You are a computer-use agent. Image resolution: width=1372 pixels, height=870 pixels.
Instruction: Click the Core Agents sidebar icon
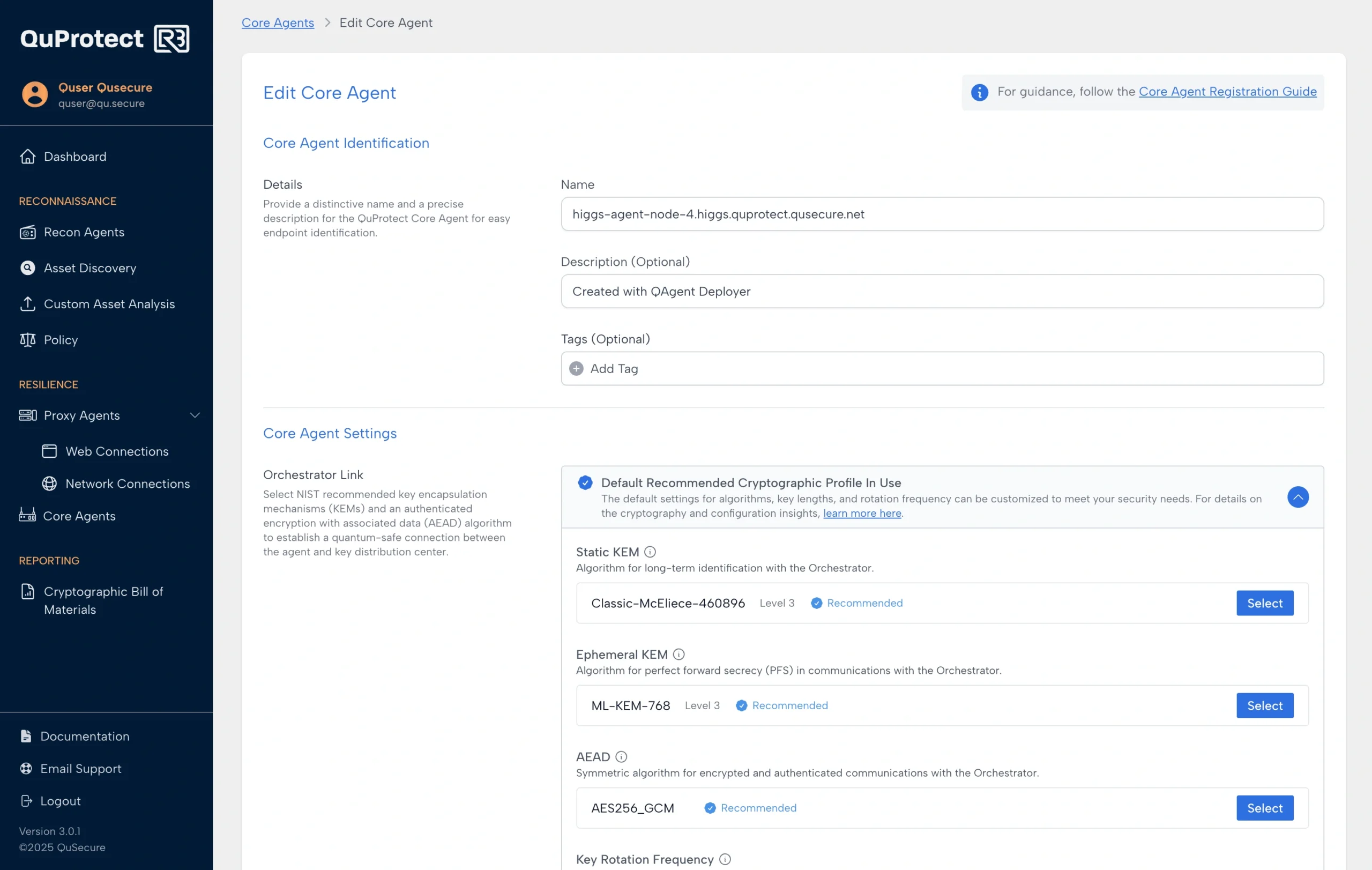point(27,515)
